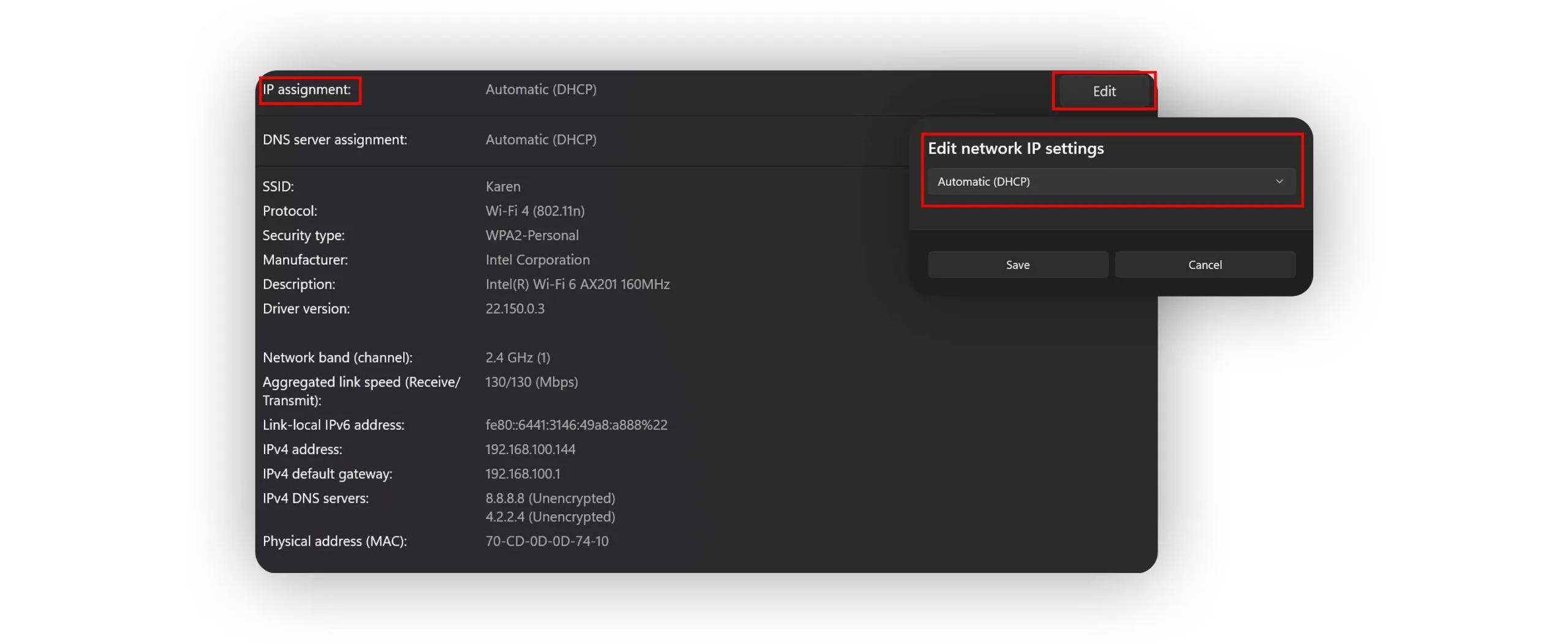
Task: Click the default gateway 192.168.100.1
Action: 522,474
